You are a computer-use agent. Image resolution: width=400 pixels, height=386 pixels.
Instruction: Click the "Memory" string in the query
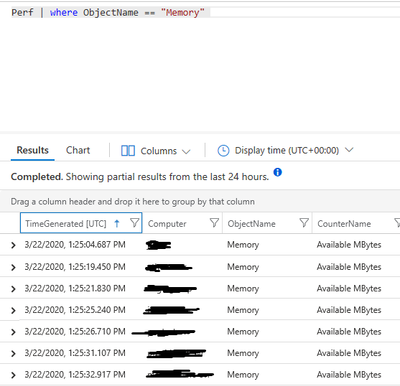182,13
